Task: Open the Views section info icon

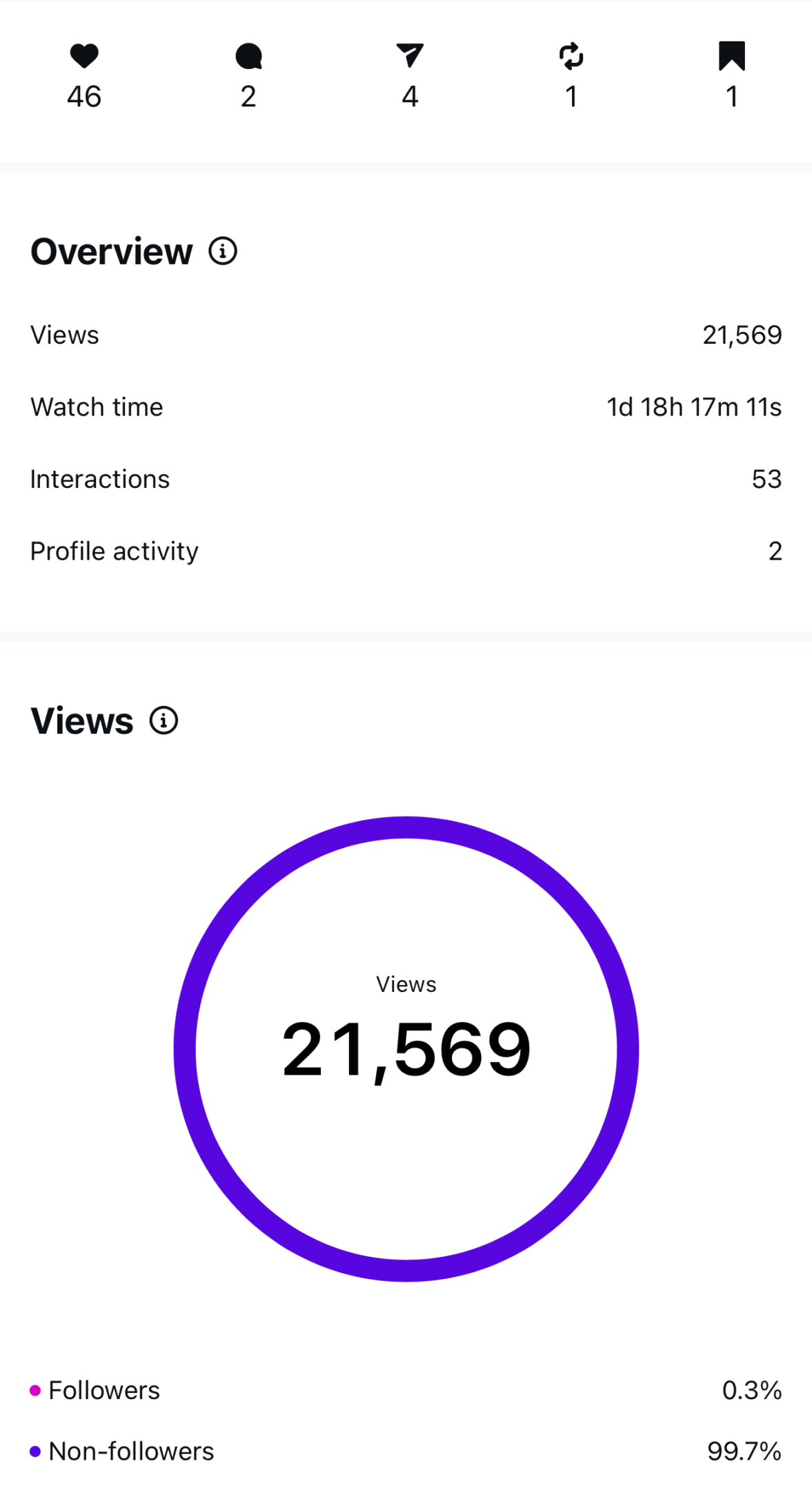Action: (x=164, y=721)
